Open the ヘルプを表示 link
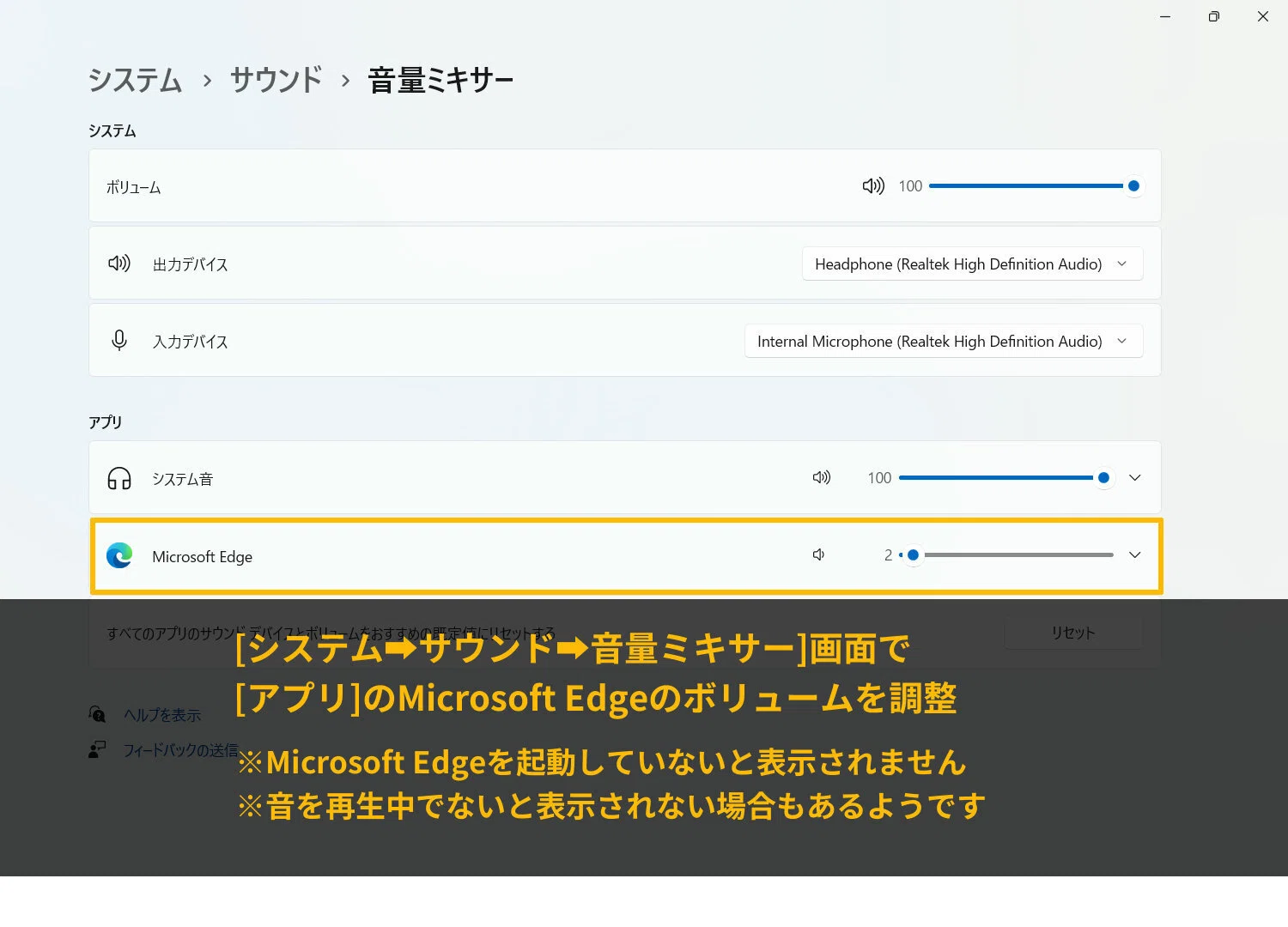 [x=162, y=715]
